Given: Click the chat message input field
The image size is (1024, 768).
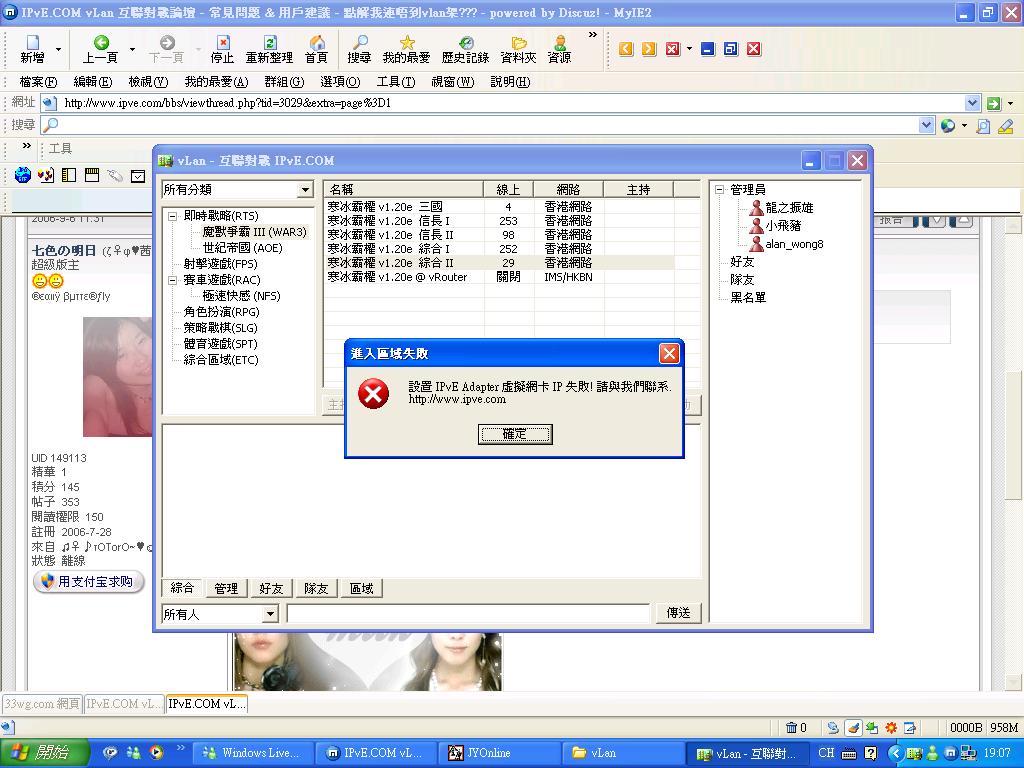Looking at the screenshot, I should (468, 613).
